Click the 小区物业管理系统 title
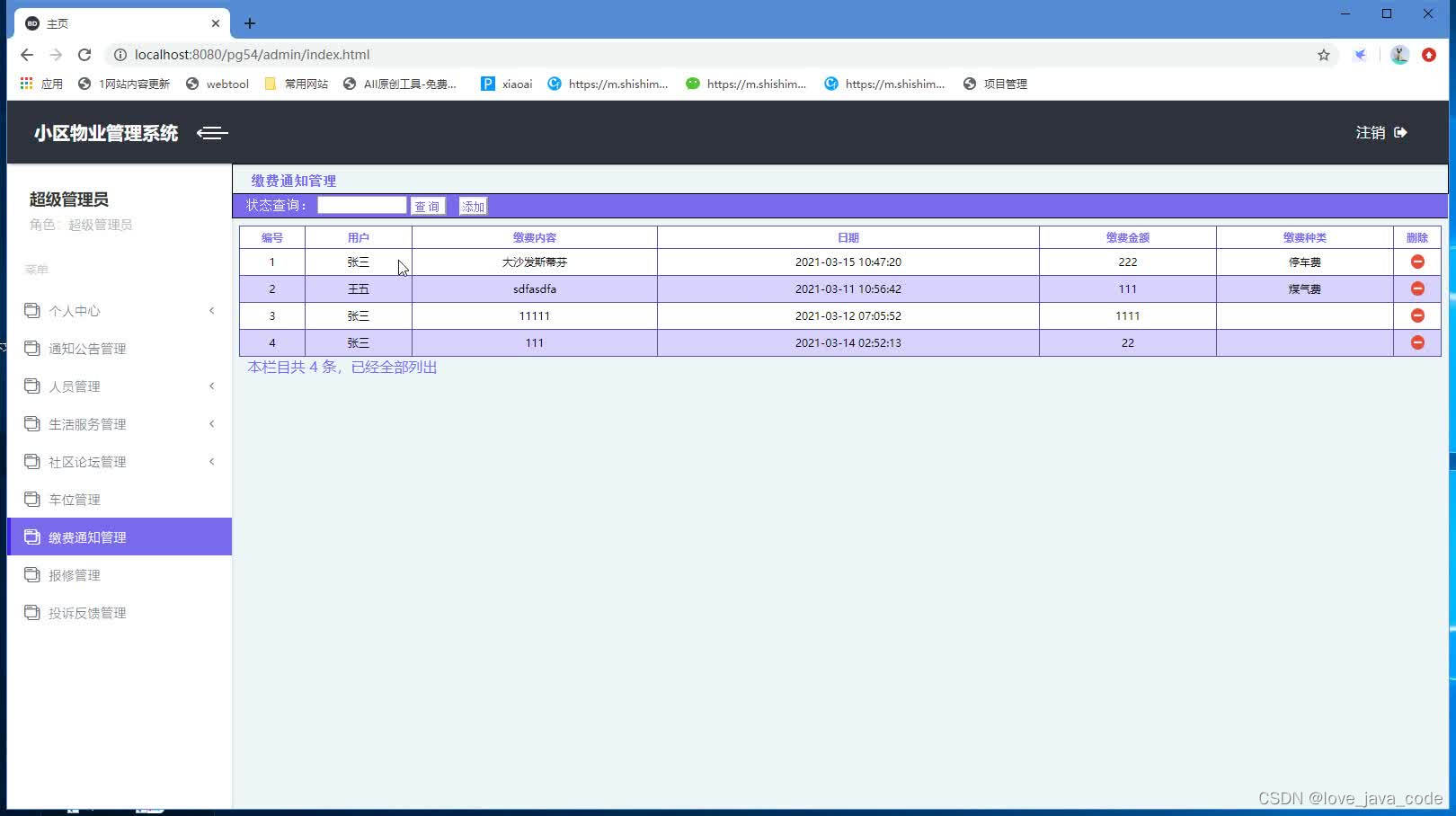The width and height of the screenshot is (1456, 816). (x=106, y=133)
